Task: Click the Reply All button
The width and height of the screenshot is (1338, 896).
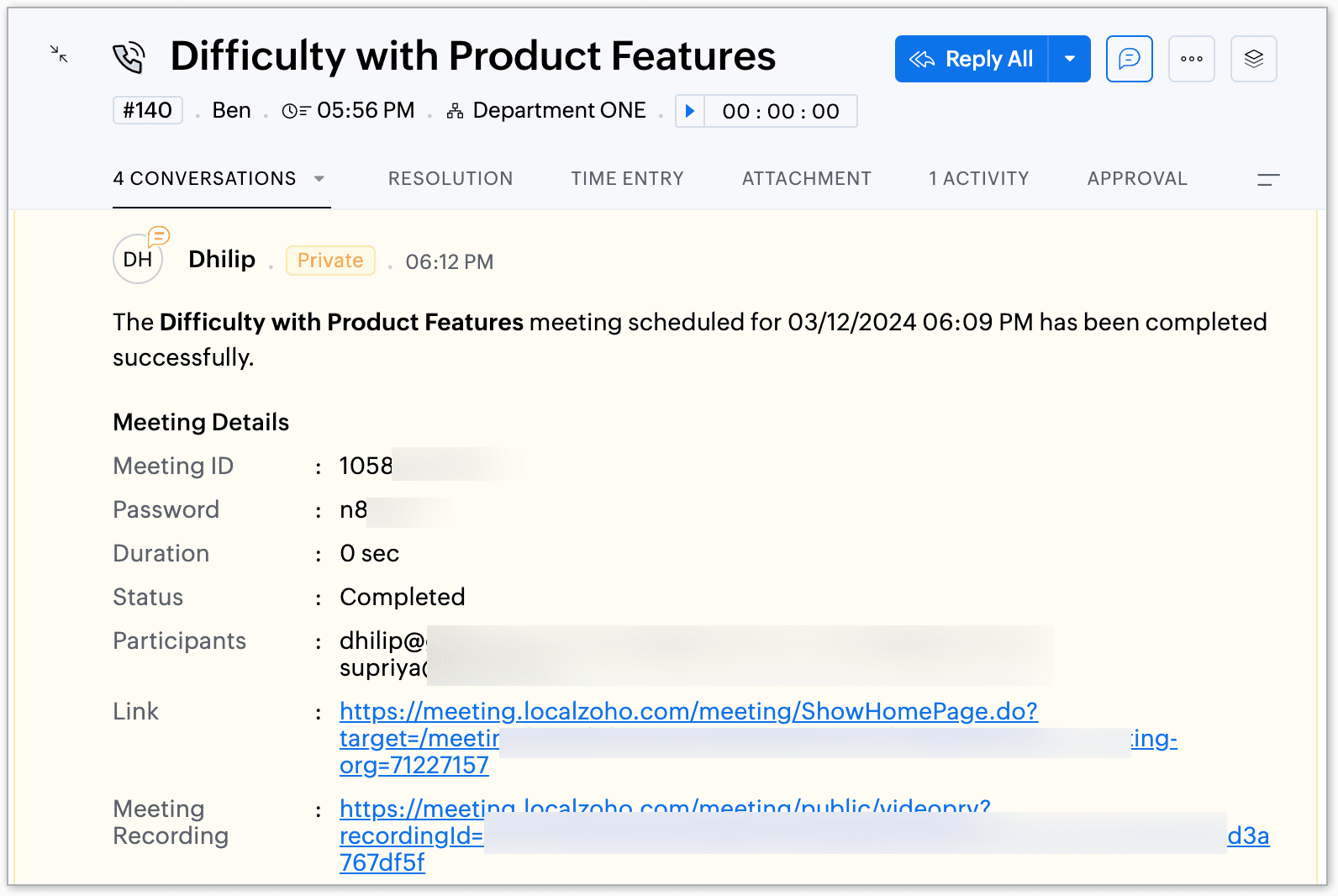Action: click(x=972, y=59)
